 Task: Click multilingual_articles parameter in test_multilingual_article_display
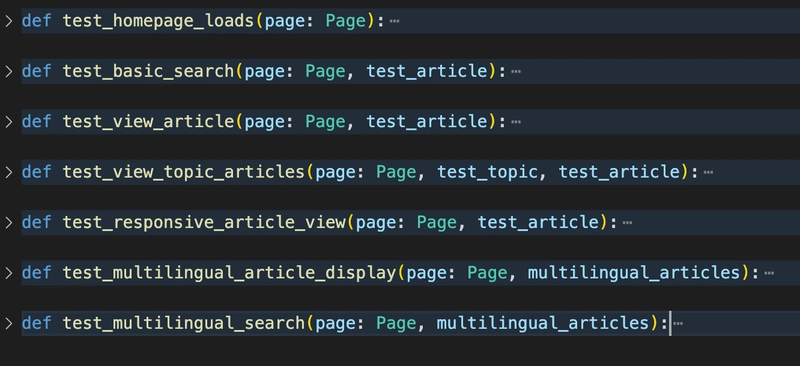(634, 273)
